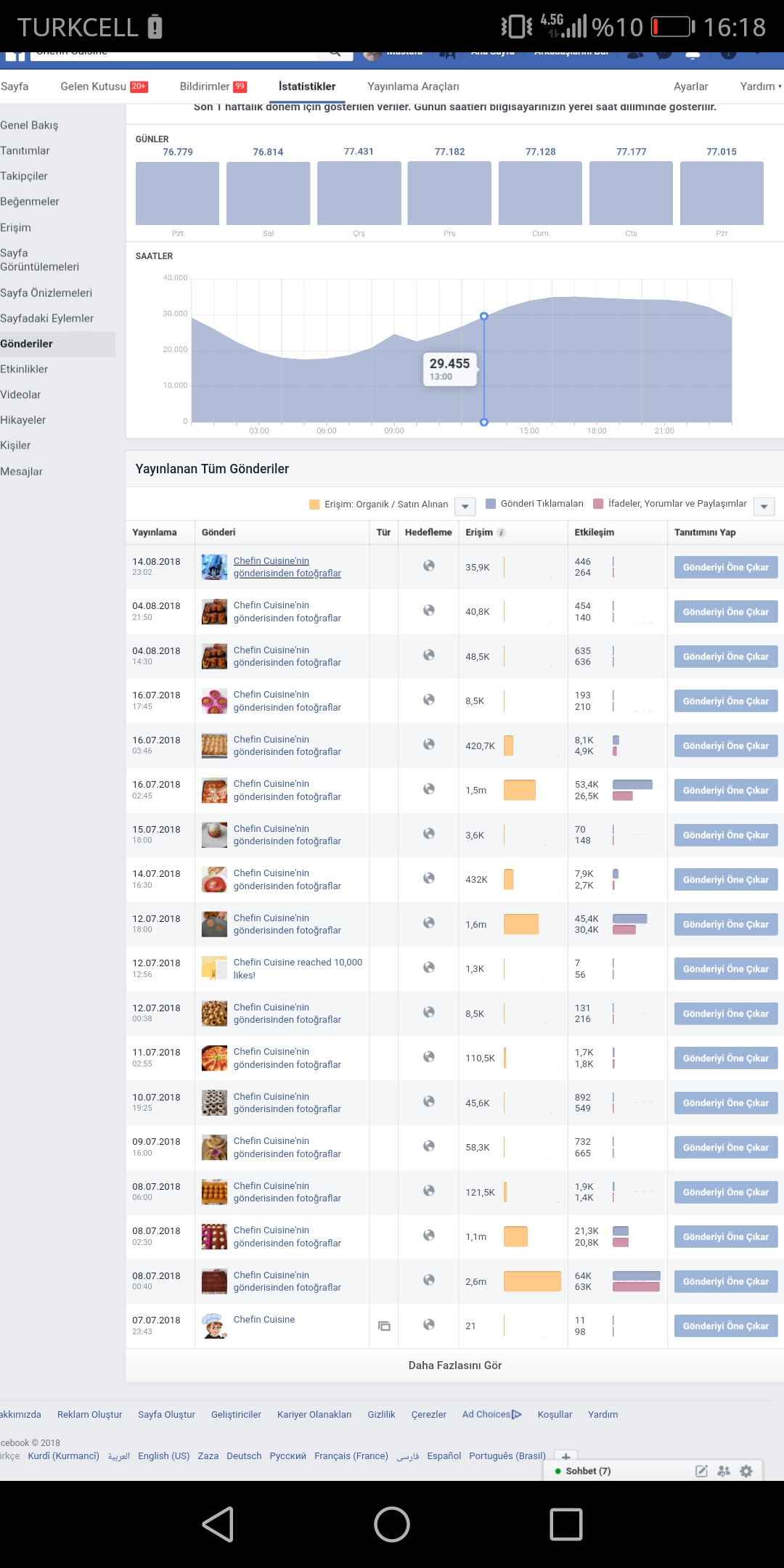Click the create group icon in Sohbet bar
784x1568 pixels.
pos(724,1471)
